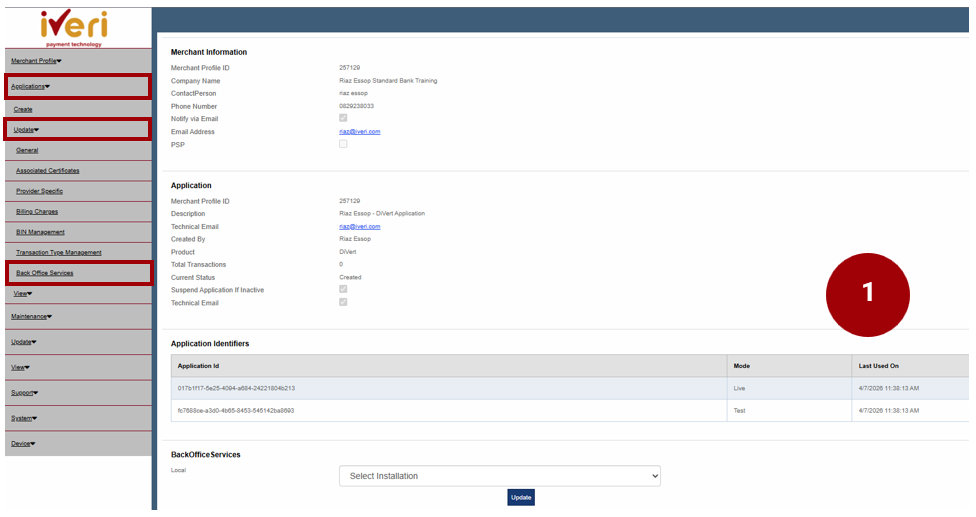Screen dimensions: 976x517
Task: Expand the View submenu under Applications
Action: 22,294
